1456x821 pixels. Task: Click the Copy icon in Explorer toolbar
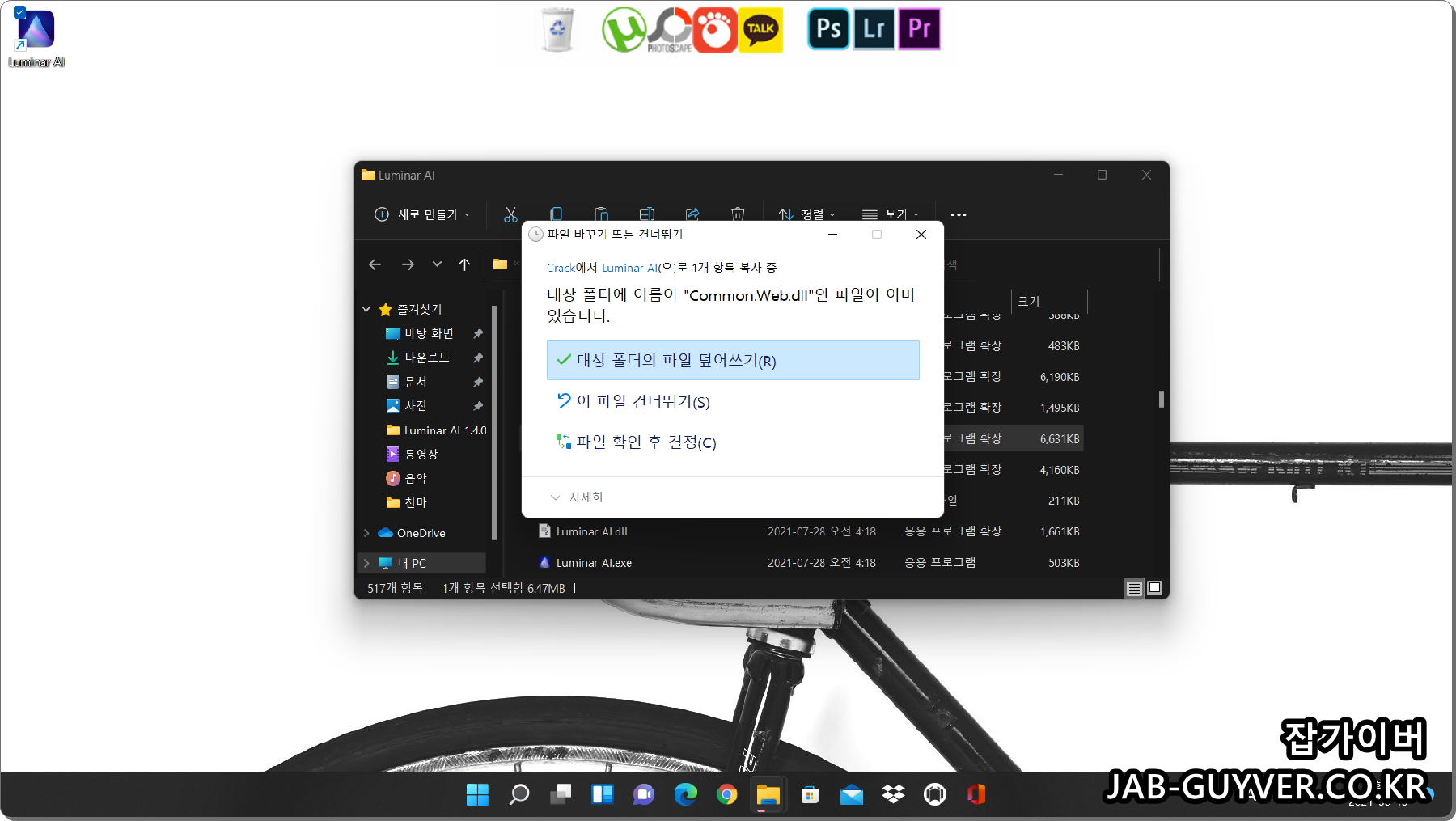point(556,214)
